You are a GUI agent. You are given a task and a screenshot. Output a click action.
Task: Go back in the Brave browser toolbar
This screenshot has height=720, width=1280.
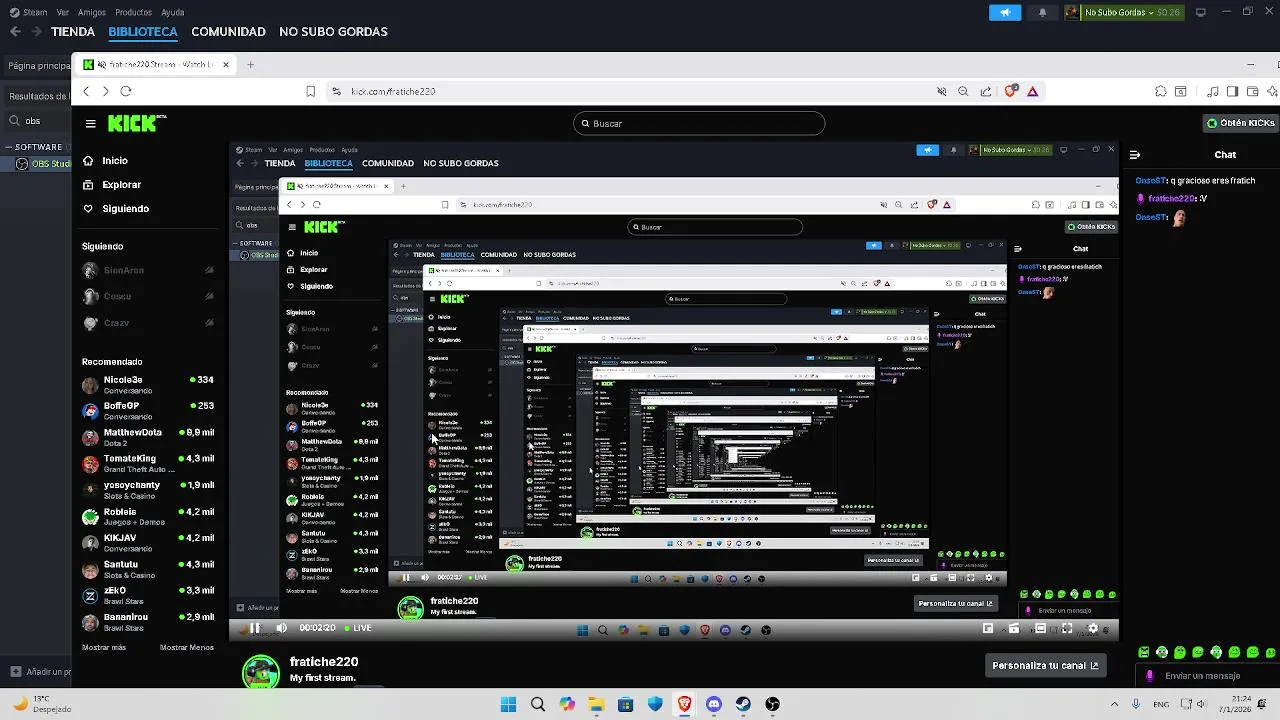pyautogui.click(x=86, y=91)
